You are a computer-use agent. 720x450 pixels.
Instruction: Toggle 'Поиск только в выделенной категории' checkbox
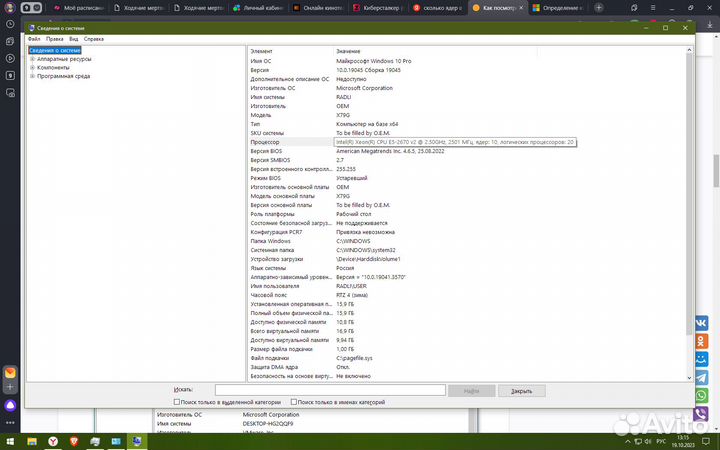(176, 402)
